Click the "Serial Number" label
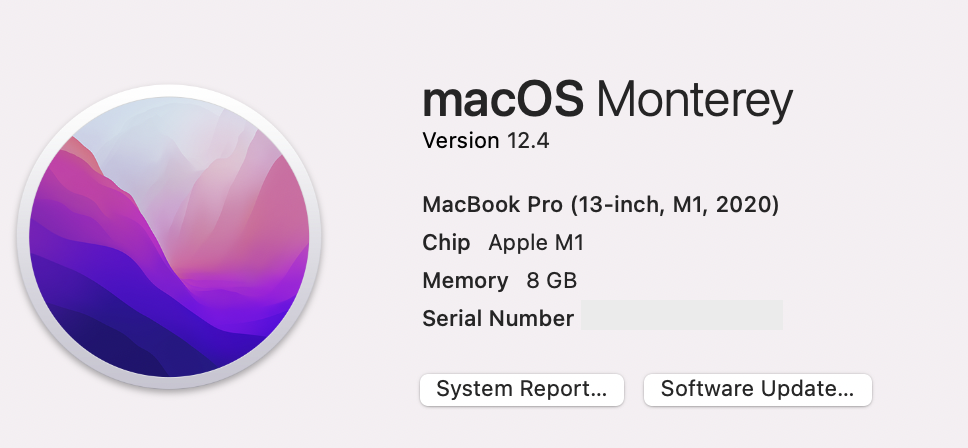968x448 pixels. pos(498,318)
